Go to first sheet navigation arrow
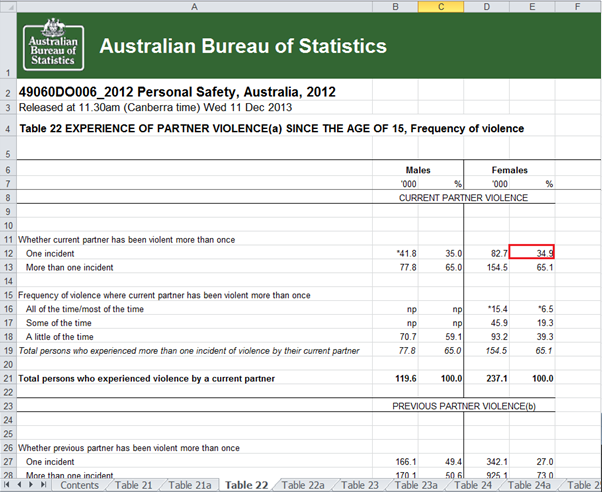The height and width of the screenshot is (492, 602). 7,485
